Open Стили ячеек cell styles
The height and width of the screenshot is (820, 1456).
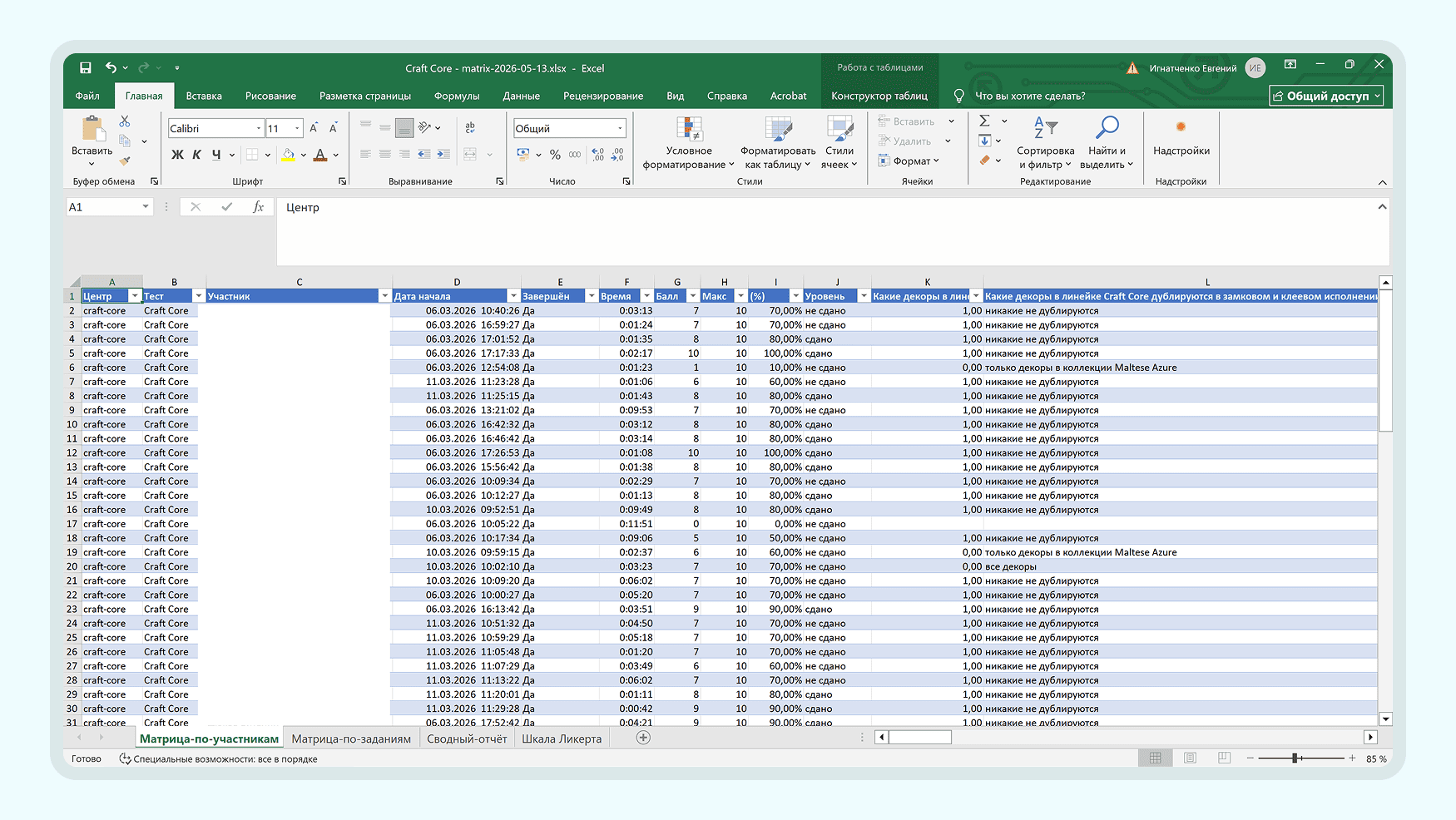[x=839, y=142]
